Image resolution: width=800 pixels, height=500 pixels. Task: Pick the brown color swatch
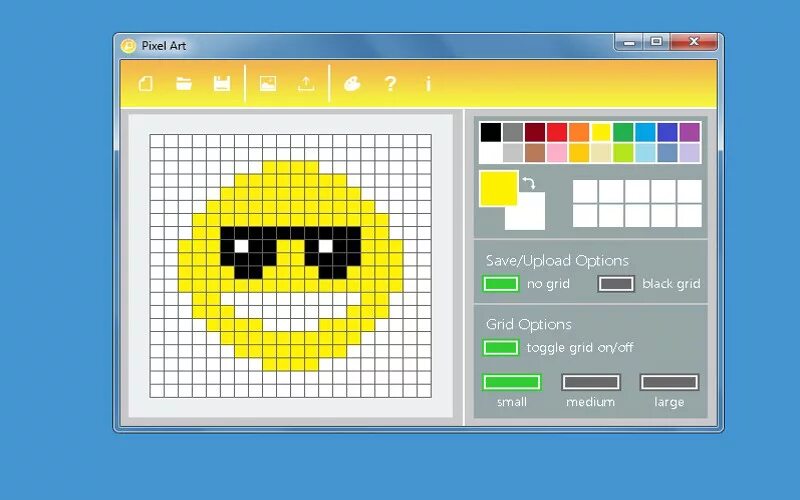point(535,153)
